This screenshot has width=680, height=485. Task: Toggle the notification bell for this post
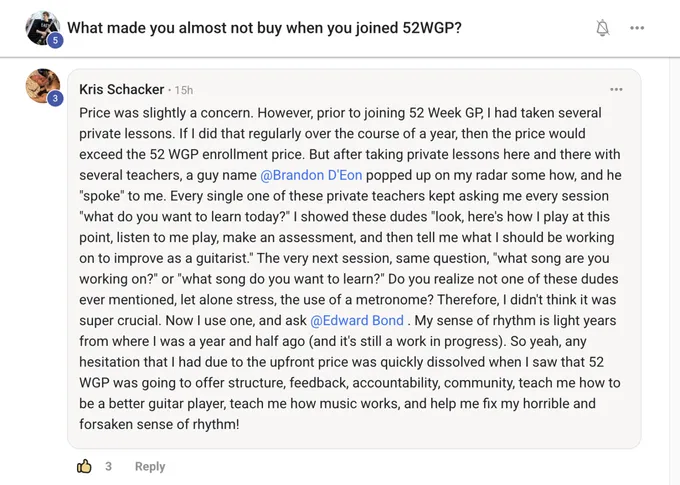pyautogui.click(x=603, y=28)
